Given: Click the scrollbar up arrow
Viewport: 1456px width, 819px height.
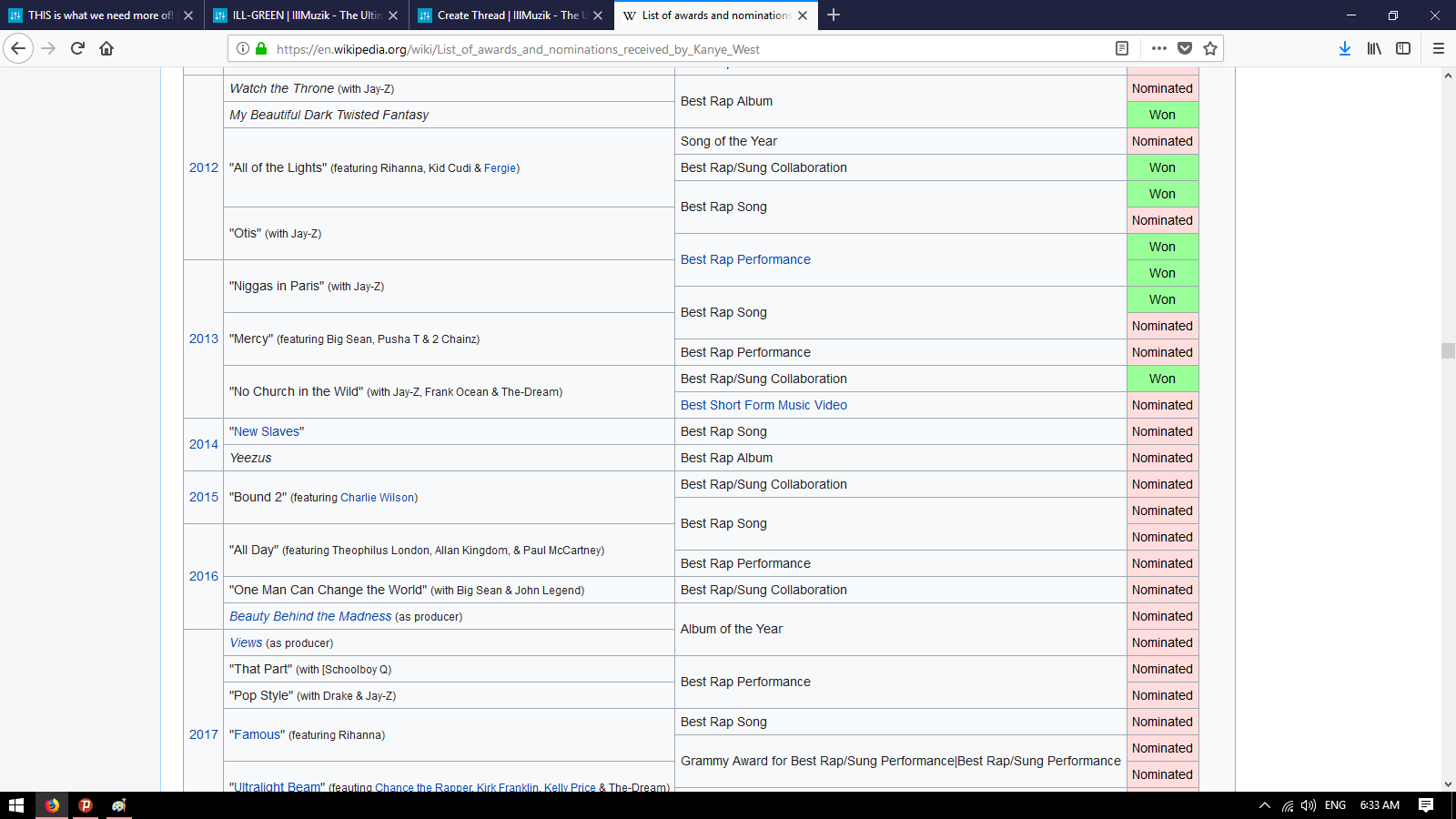Looking at the screenshot, I should coord(1448,76).
